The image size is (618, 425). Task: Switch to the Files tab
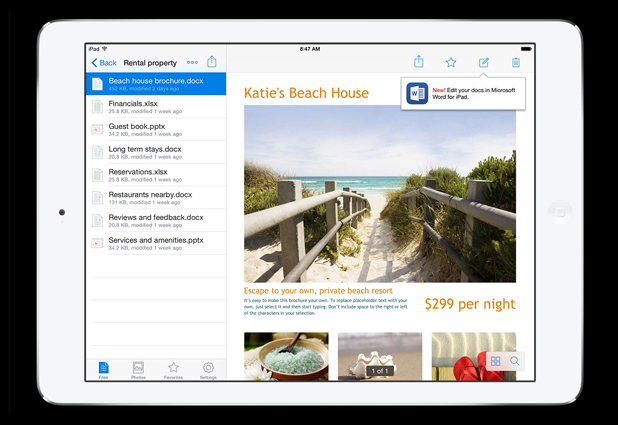pos(103,370)
